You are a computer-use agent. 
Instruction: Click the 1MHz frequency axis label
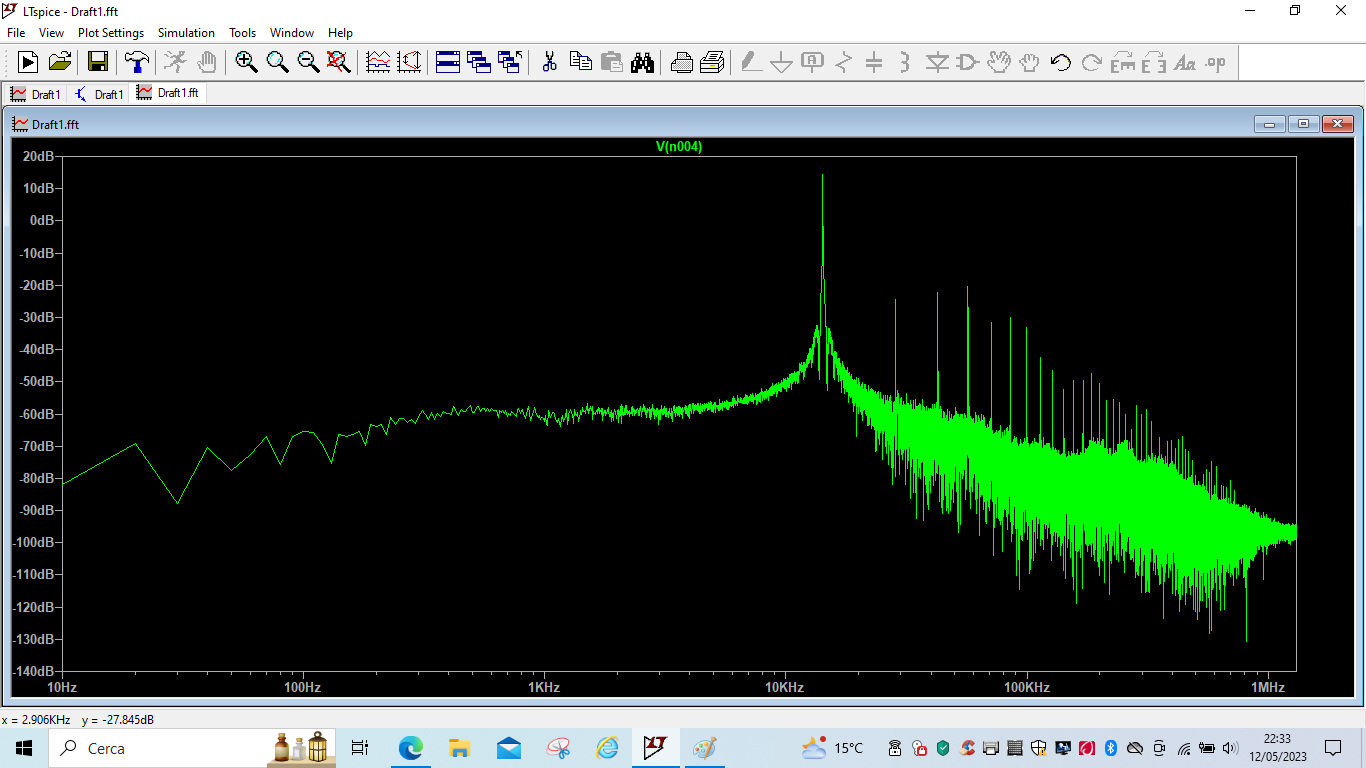click(x=1267, y=687)
